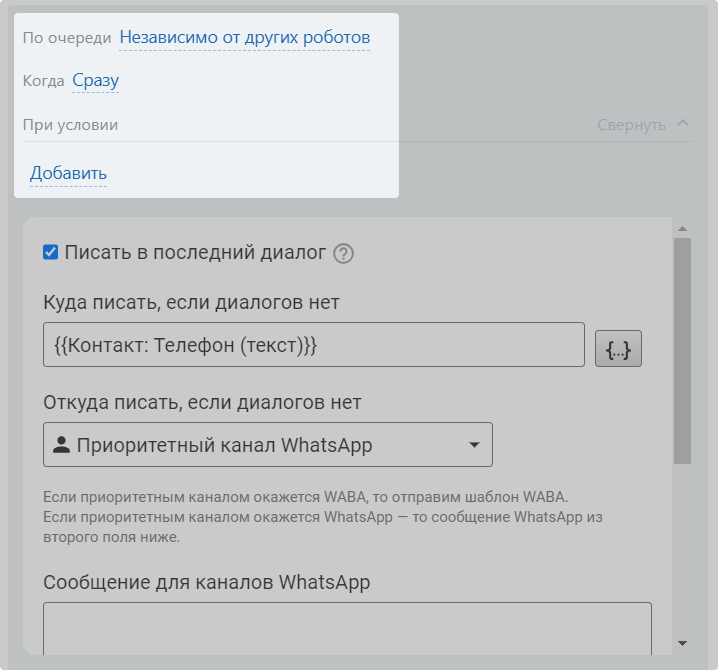Viewport: 718px width, 670px height.
Task: Click the Контакт: Телефон (текст) input field
Action: click(x=313, y=345)
